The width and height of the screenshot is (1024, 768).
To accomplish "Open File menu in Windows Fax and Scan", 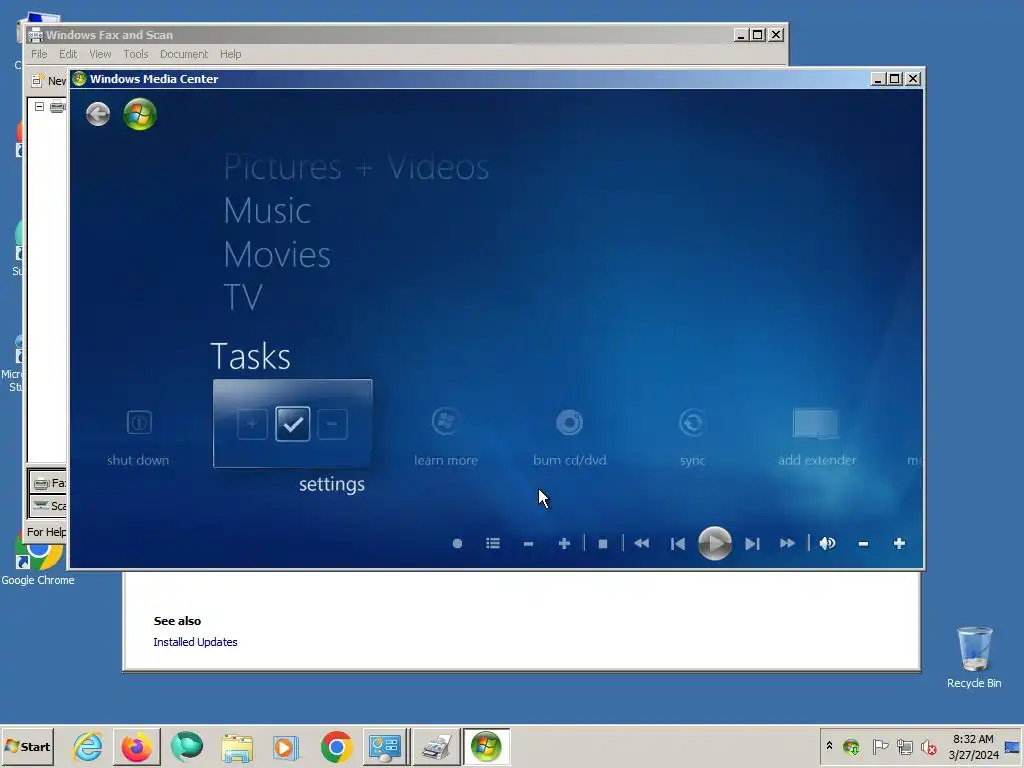I will (x=39, y=54).
